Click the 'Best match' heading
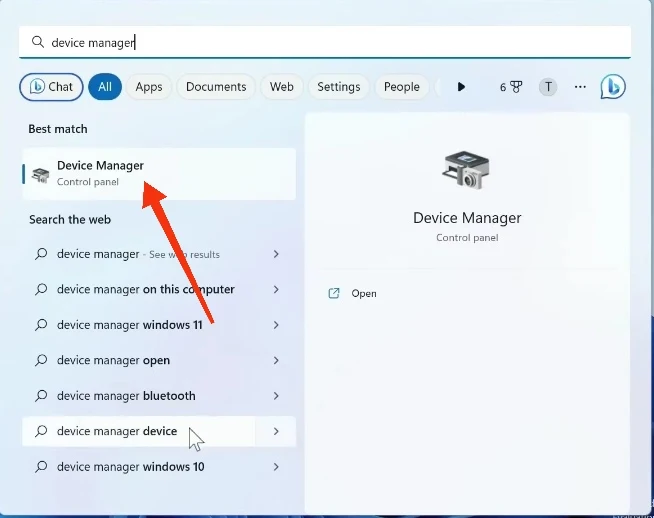654x518 pixels. [x=58, y=129]
